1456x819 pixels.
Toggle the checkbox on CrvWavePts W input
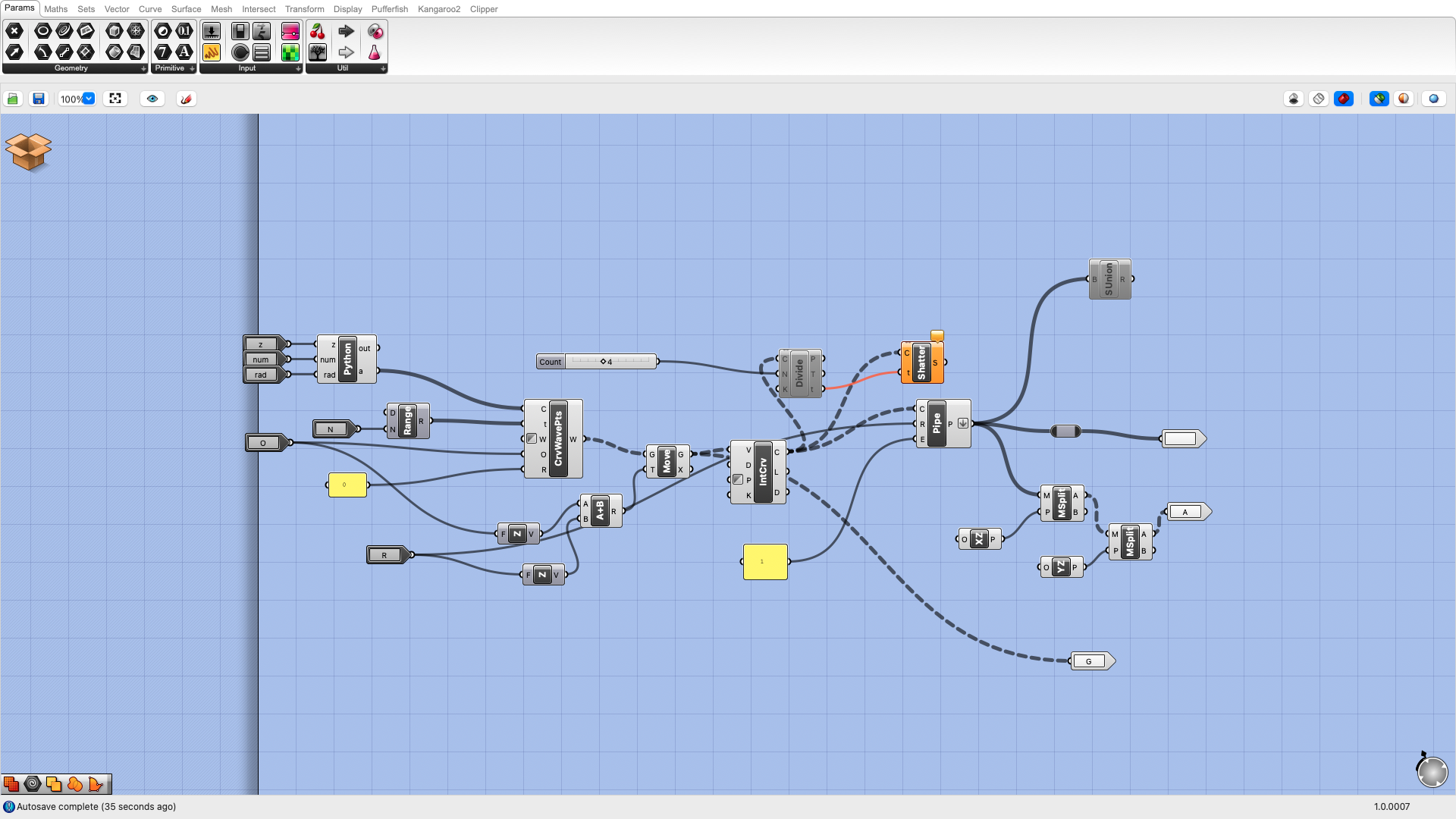(531, 438)
